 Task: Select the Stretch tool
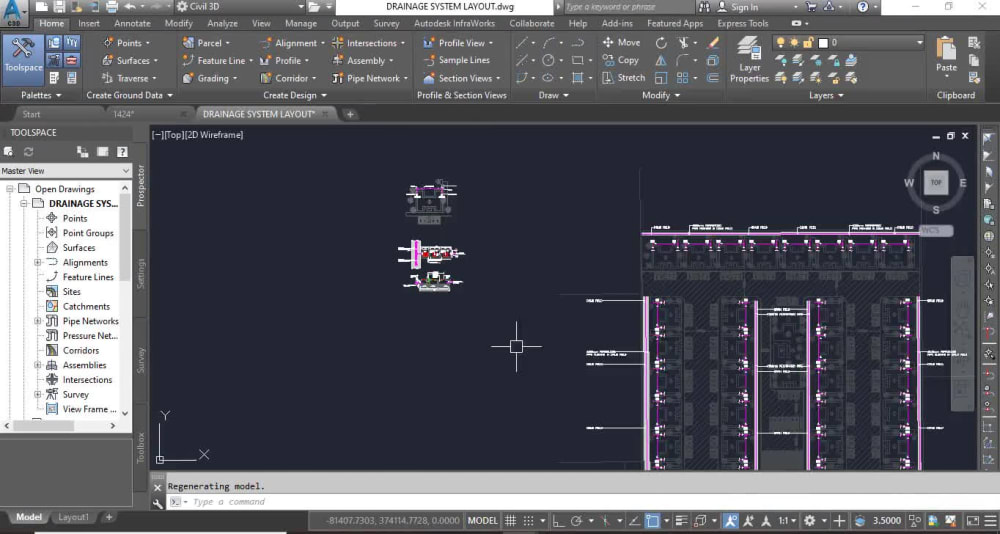point(622,78)
